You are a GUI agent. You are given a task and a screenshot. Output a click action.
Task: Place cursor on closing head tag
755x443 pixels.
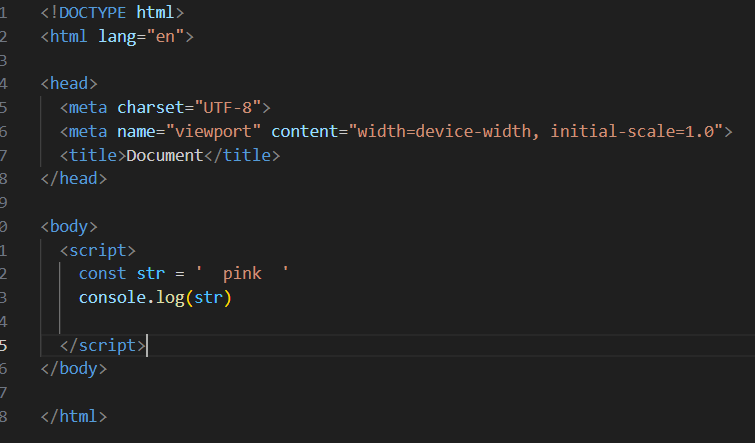74,179
